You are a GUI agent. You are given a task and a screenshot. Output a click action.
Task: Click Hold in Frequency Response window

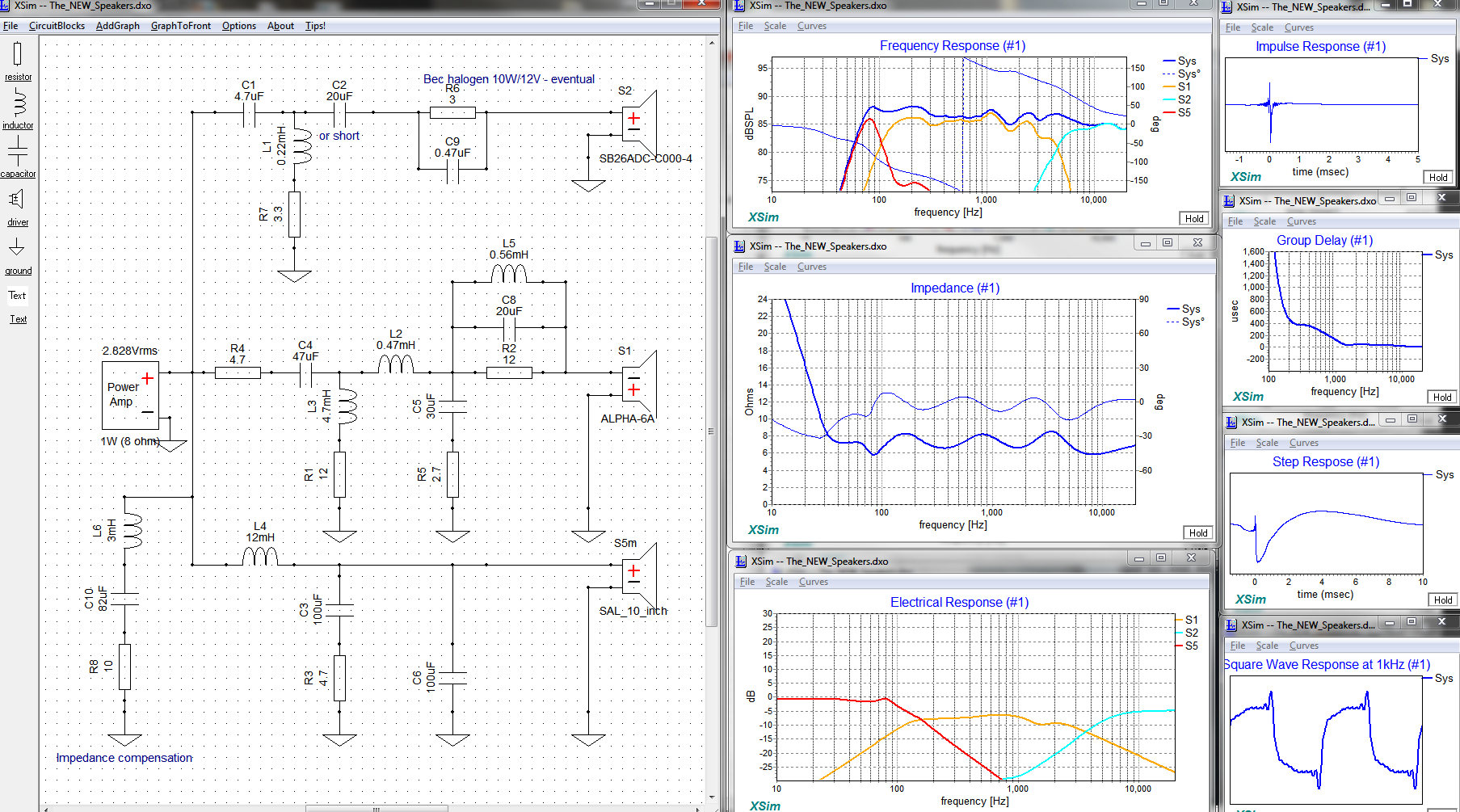(1194, 219)
